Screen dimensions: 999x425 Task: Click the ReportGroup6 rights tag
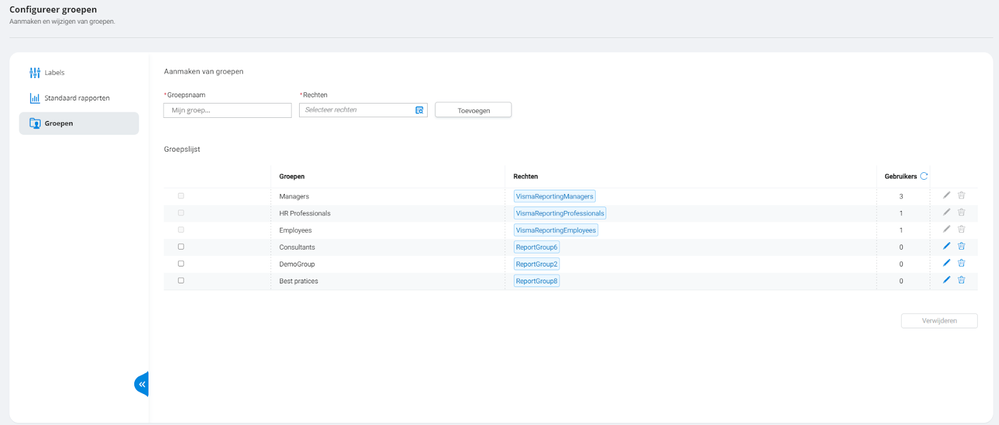537,247
